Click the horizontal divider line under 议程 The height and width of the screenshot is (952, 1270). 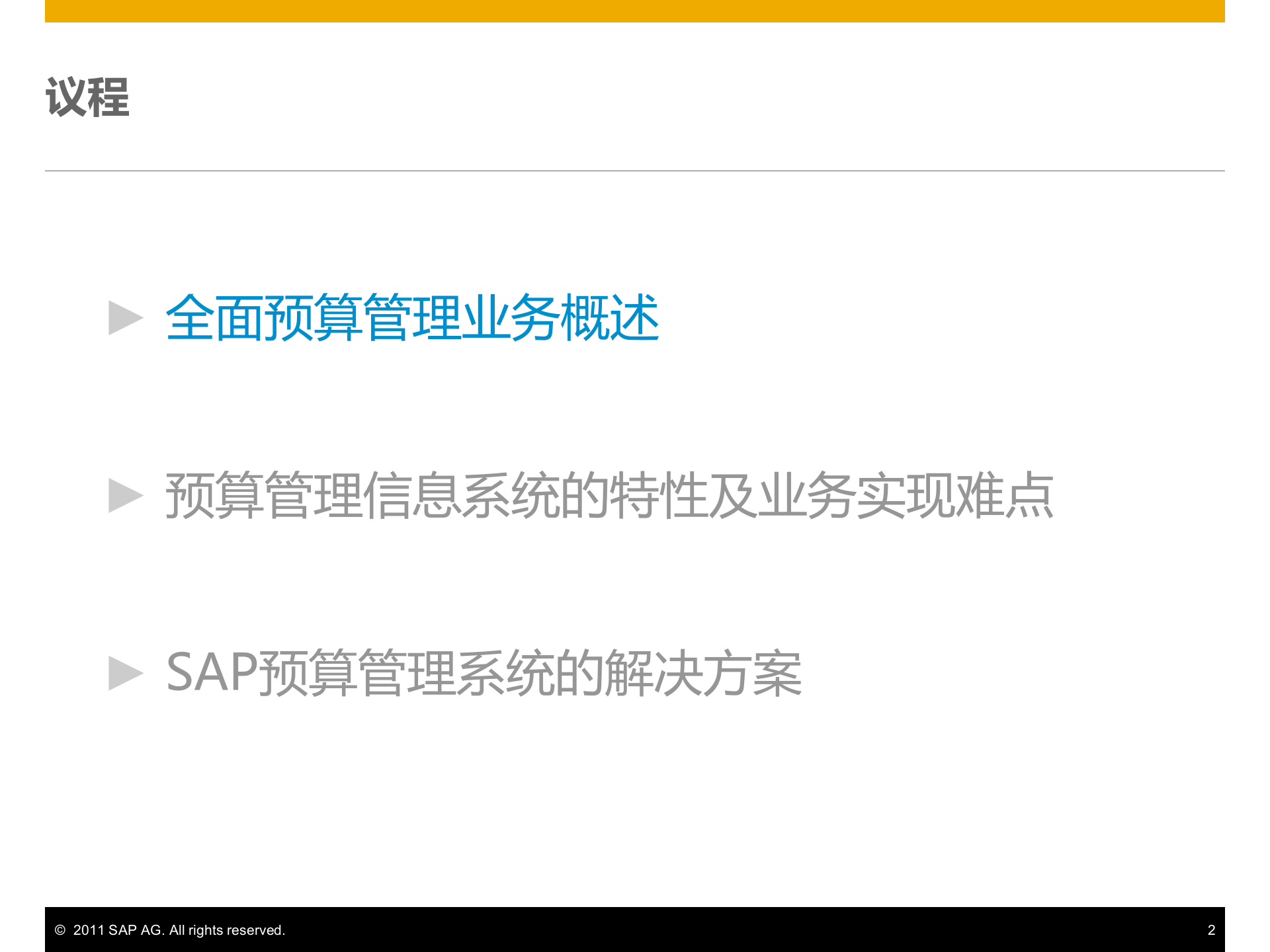click(x=635, y=170)
